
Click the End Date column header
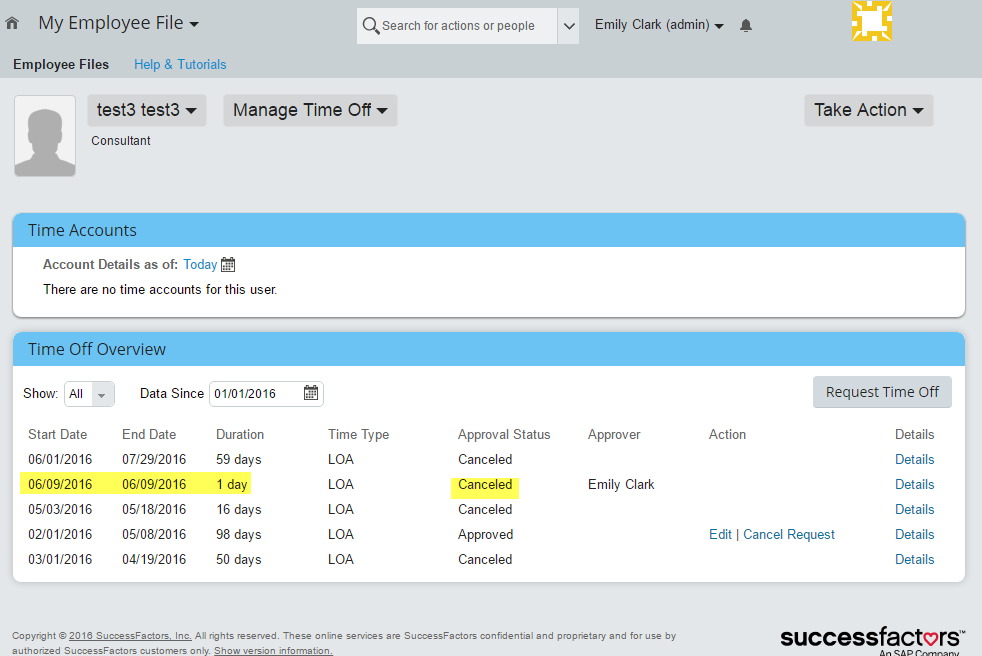[149, 434]
